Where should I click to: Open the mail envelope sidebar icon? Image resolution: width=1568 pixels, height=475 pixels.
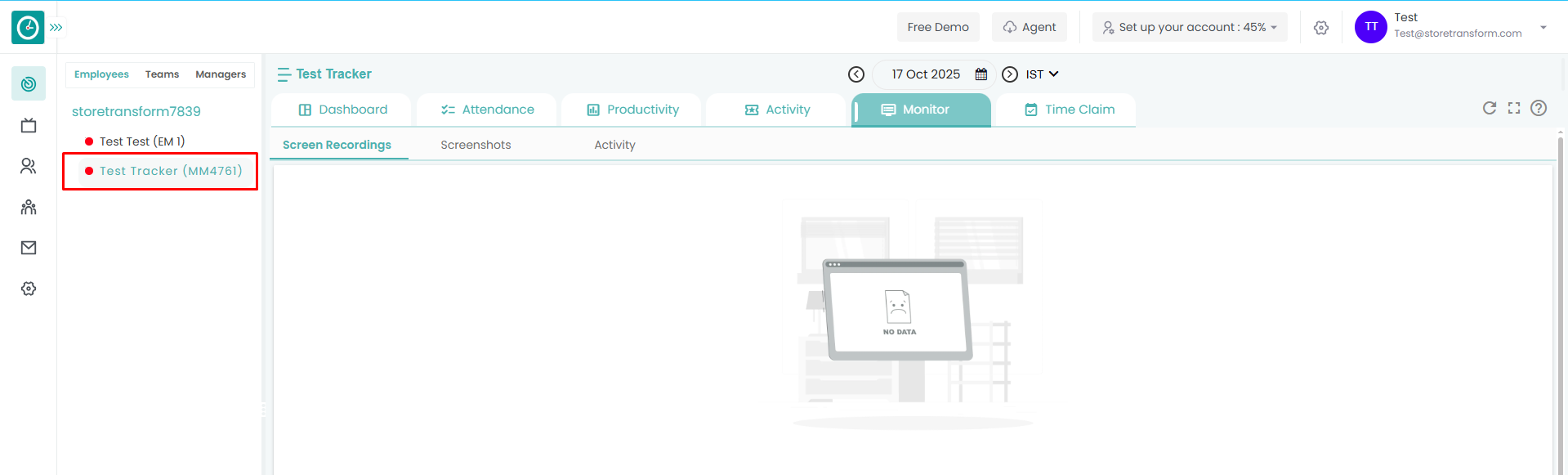29,248
